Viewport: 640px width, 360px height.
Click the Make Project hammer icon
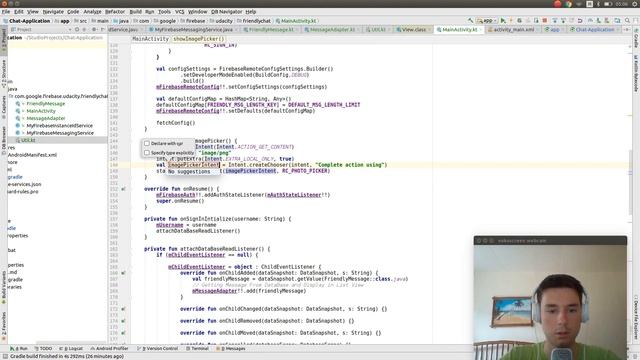[470, 20]
